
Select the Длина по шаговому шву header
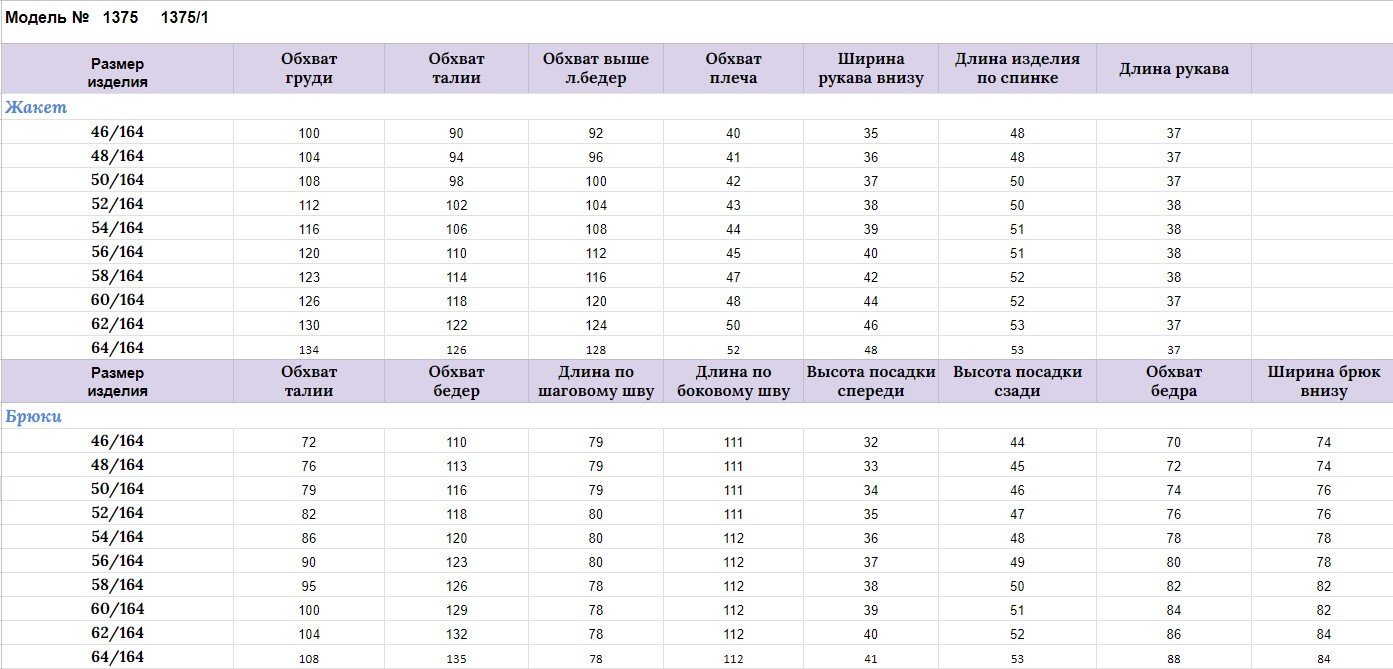click(596, 381)
